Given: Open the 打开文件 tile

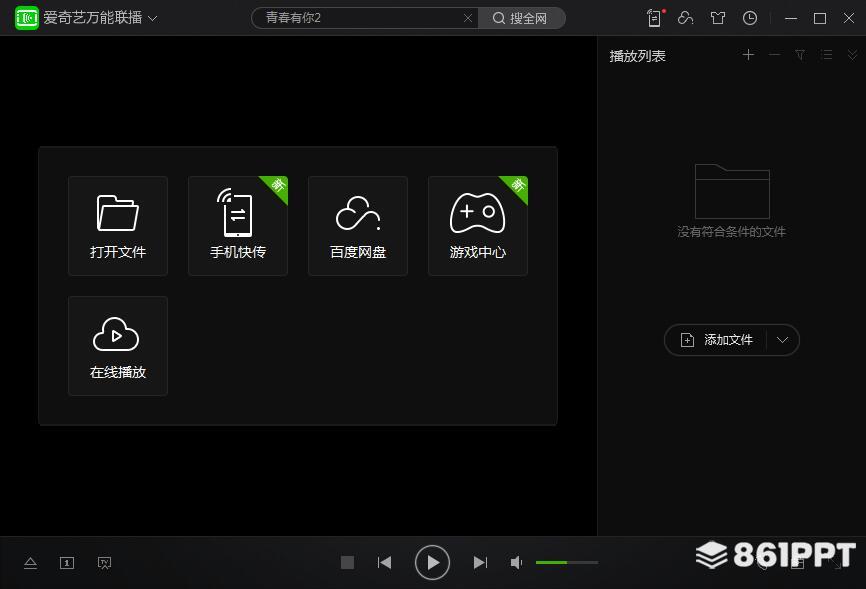Looking at the screenshot, I should [118, 226].
